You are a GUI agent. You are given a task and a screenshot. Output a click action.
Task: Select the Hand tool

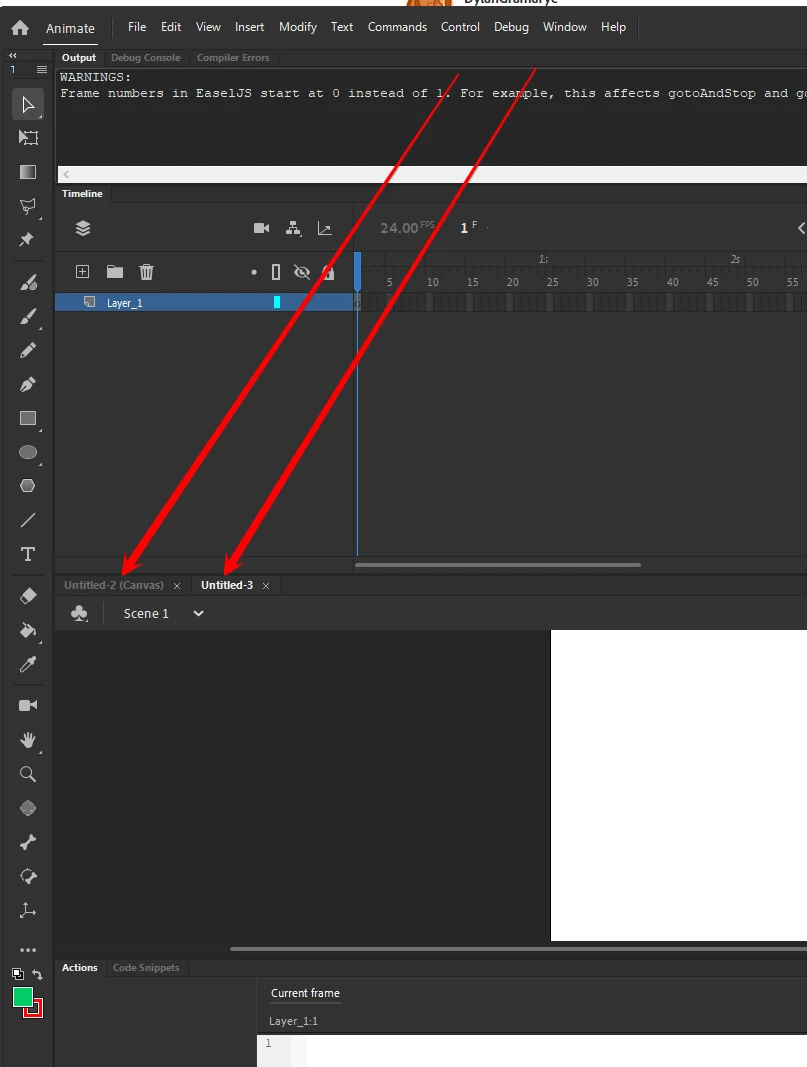pyautogui.click(x=28, y=740)
